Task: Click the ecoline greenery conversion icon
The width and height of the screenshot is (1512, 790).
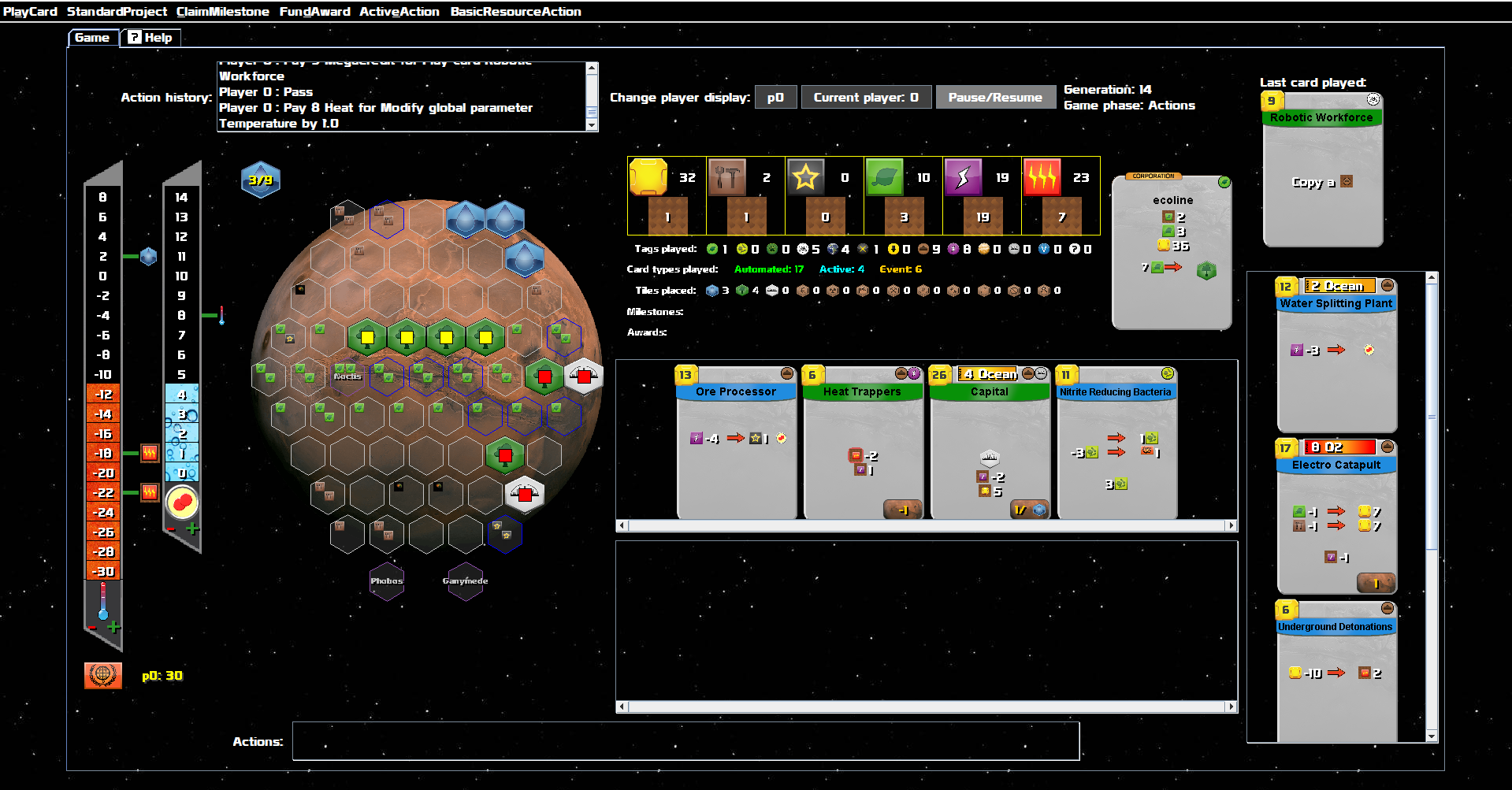Action: [1206, 271]
